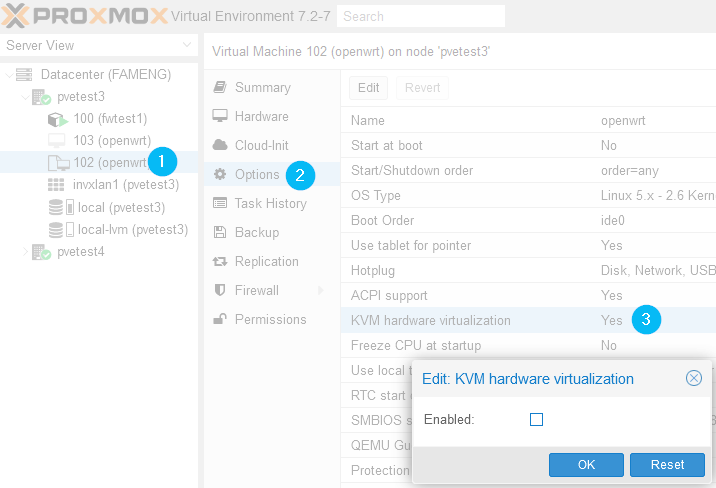Click the storage icon for local-lvm (pvetest3)
The height and width of the screenshot is (488, 716).
(x=61, y=229)
